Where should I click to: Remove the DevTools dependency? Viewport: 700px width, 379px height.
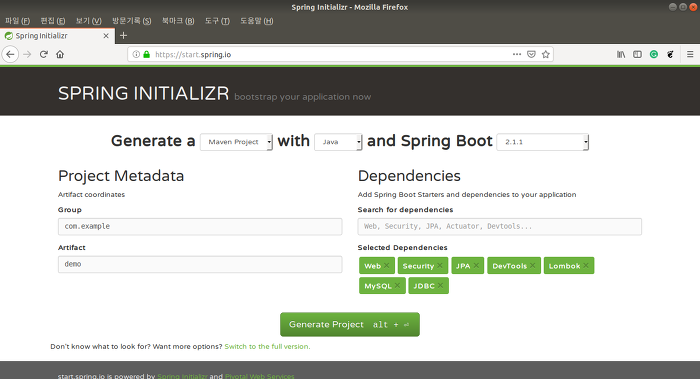tap(532, 266)
